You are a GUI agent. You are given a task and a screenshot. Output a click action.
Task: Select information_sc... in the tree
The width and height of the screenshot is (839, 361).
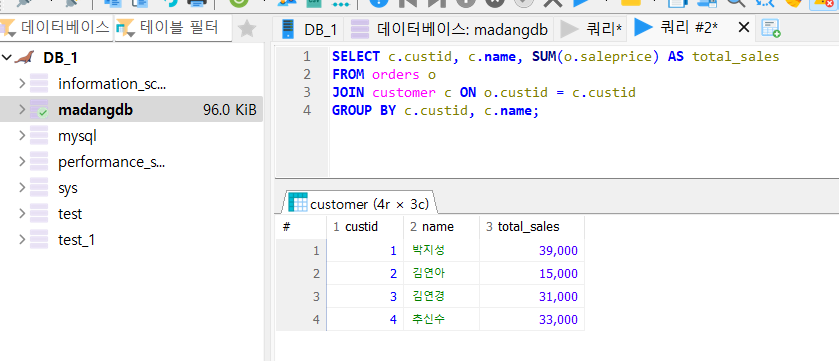[x=112, y=84]
